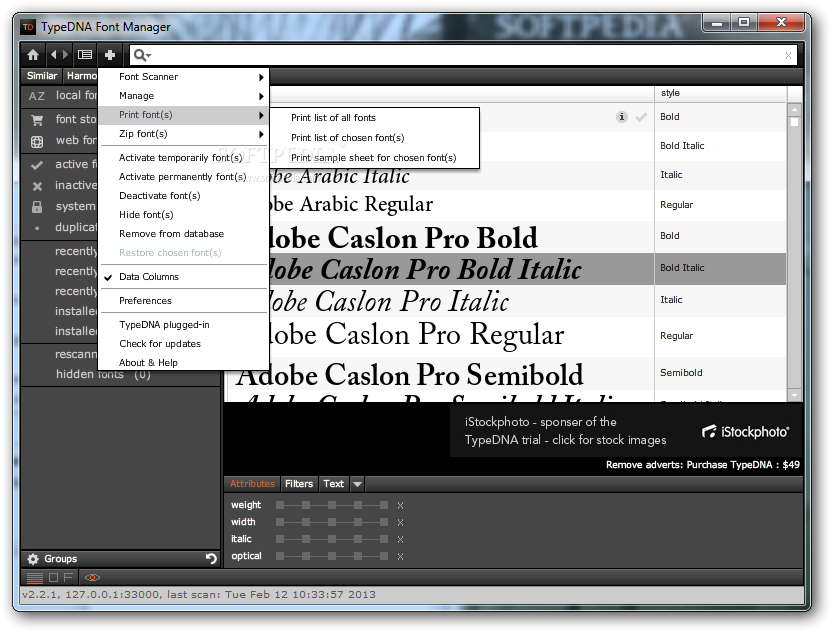Screen dimensions: 832x632
Task: Click the AZ local fonts icon
Action: coord(37,96)
